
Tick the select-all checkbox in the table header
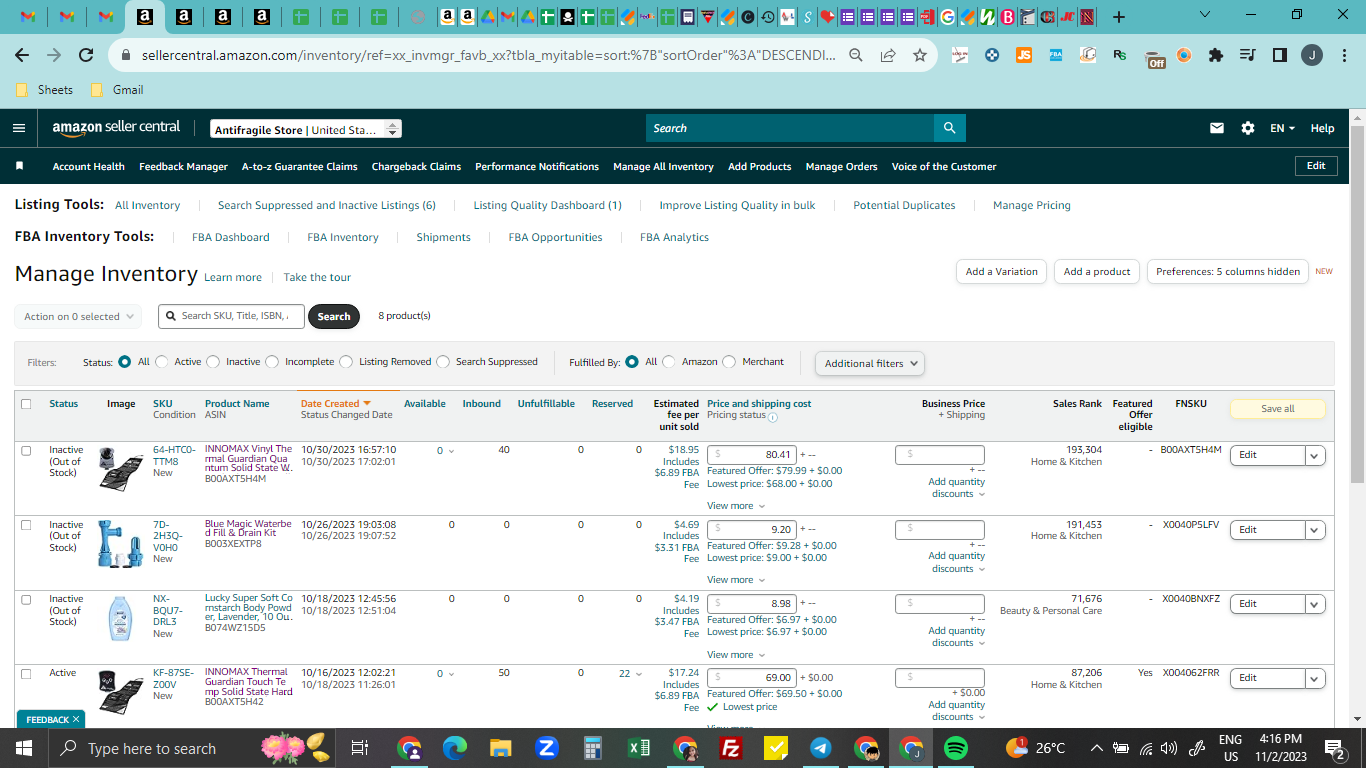point(26,404)
